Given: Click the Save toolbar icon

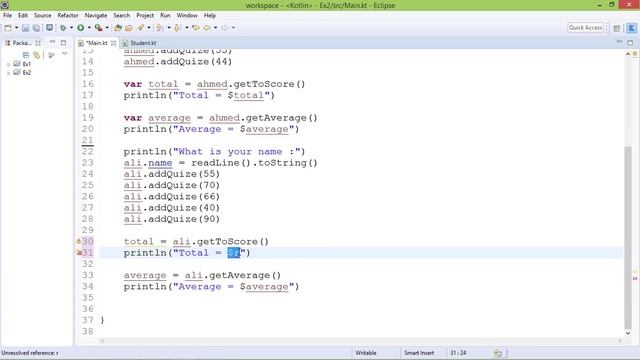Looking at the screenshot, I should [x=25, y=28].
